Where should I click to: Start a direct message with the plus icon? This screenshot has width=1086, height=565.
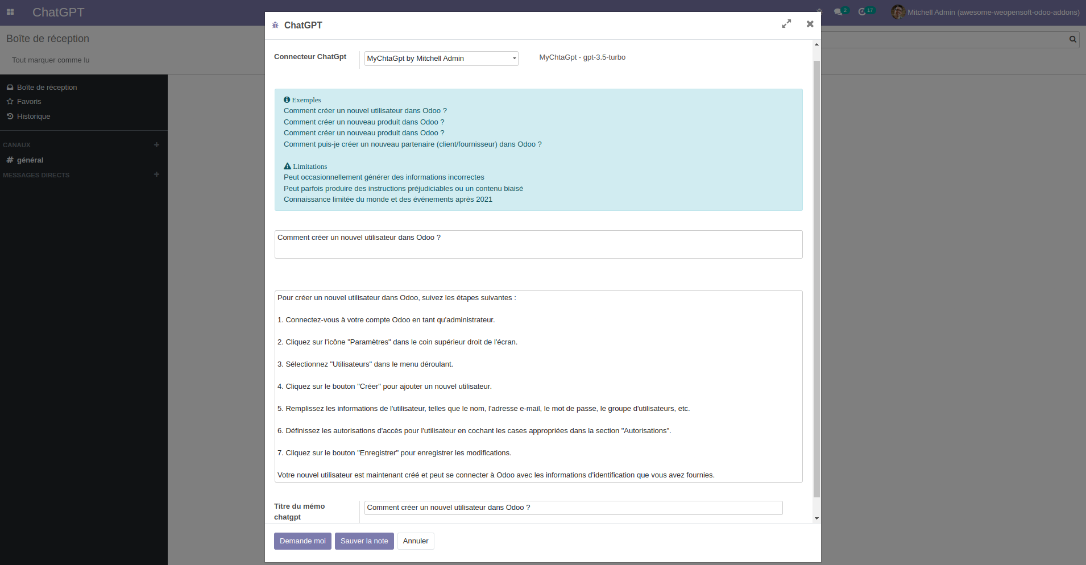click(x=157, y=174)
